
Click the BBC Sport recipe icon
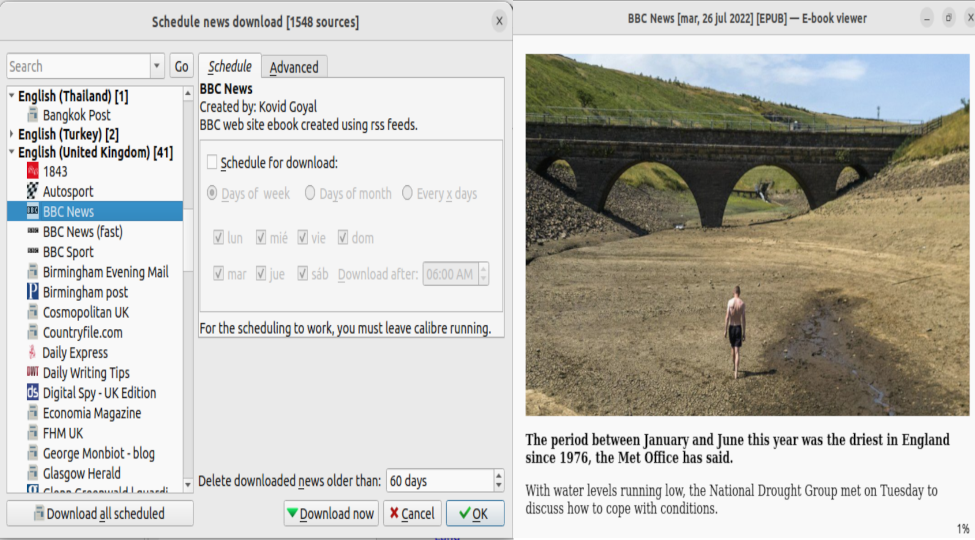[x=32, y=251]
